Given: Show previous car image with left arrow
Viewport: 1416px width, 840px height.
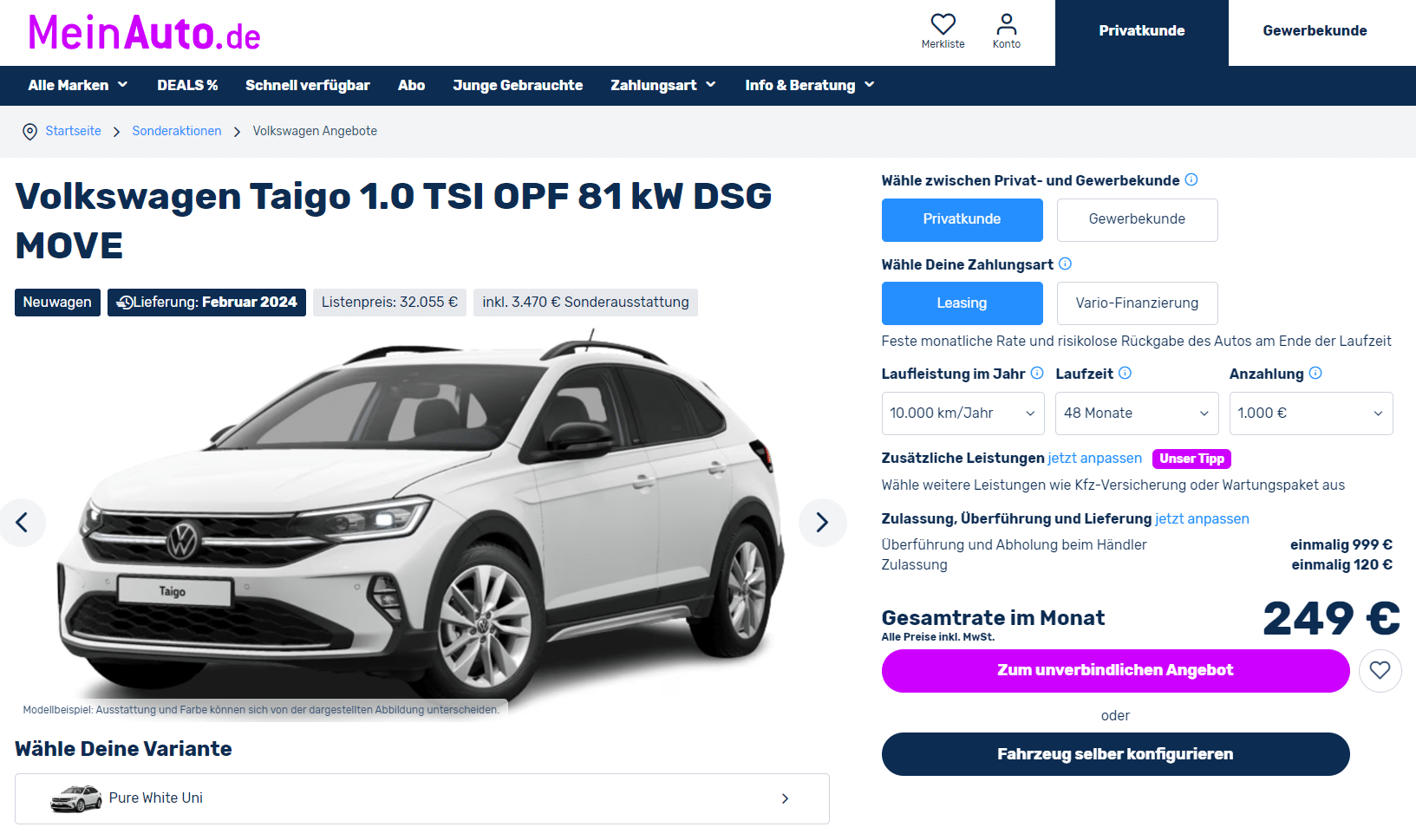Looking at the screenshot, I should click(22, 522).
